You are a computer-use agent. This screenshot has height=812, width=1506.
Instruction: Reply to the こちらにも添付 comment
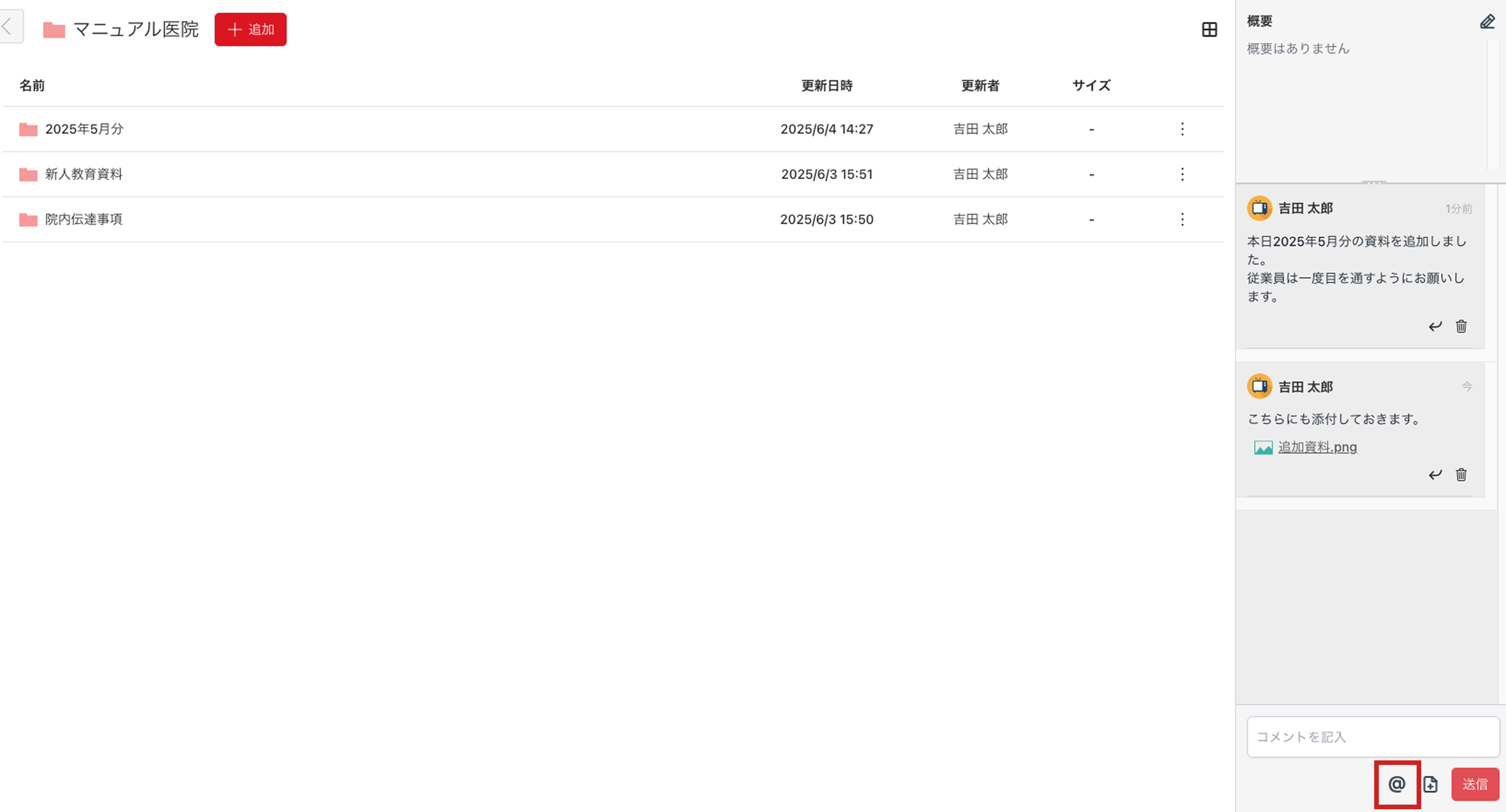pyautogui.click(x=1435, y=475)
